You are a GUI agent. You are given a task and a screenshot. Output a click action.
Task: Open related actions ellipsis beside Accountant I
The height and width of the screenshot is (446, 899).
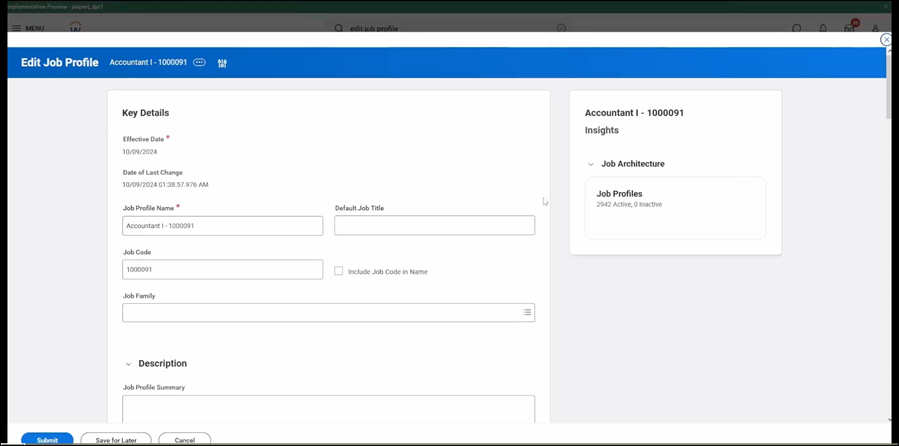[199, 63]
